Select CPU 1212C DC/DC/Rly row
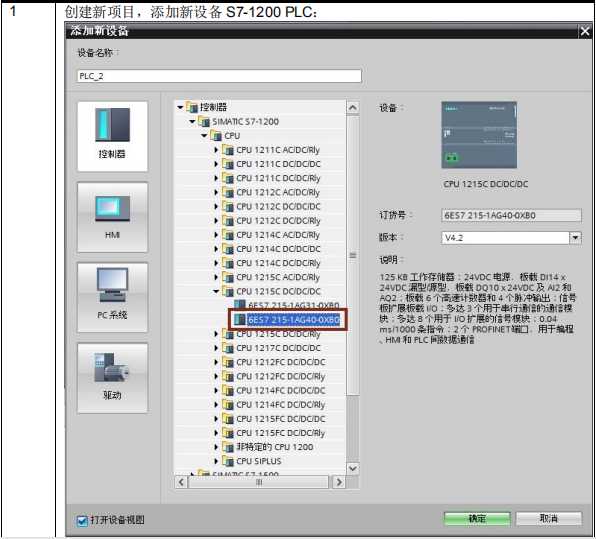This screenshot has width=596, height=539. coord(260,221)
